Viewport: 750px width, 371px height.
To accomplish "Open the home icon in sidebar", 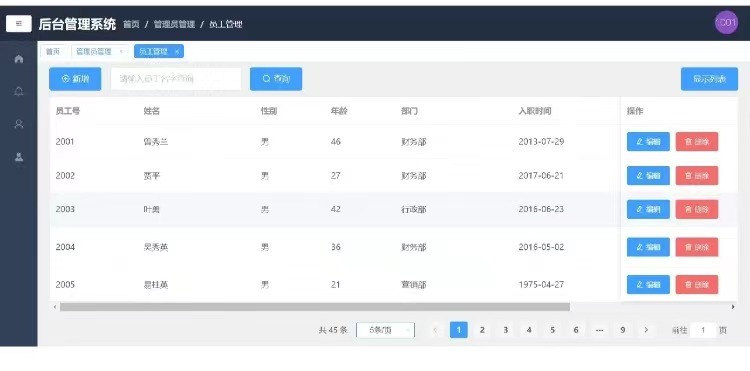I will (19, 59).
